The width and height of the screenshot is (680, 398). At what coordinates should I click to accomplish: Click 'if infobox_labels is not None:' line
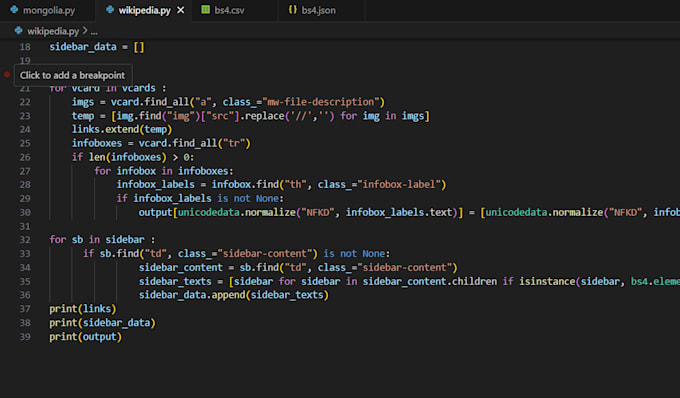(x=200, y=198)
